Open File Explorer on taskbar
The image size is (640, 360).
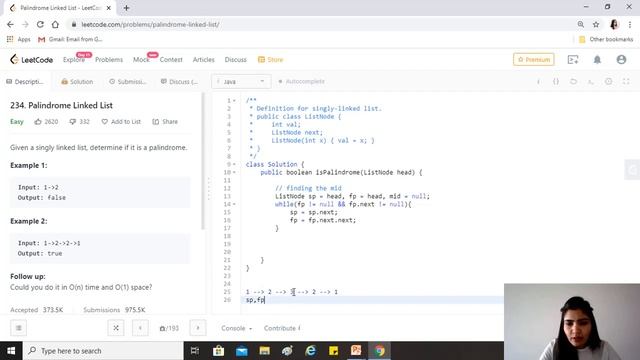[264, 351]
